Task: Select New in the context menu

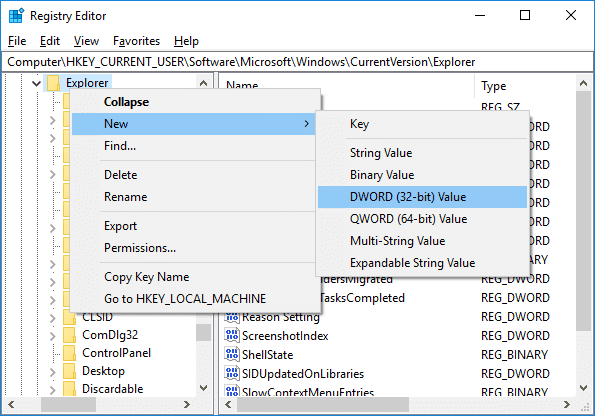Action: [x=194, y=124]
